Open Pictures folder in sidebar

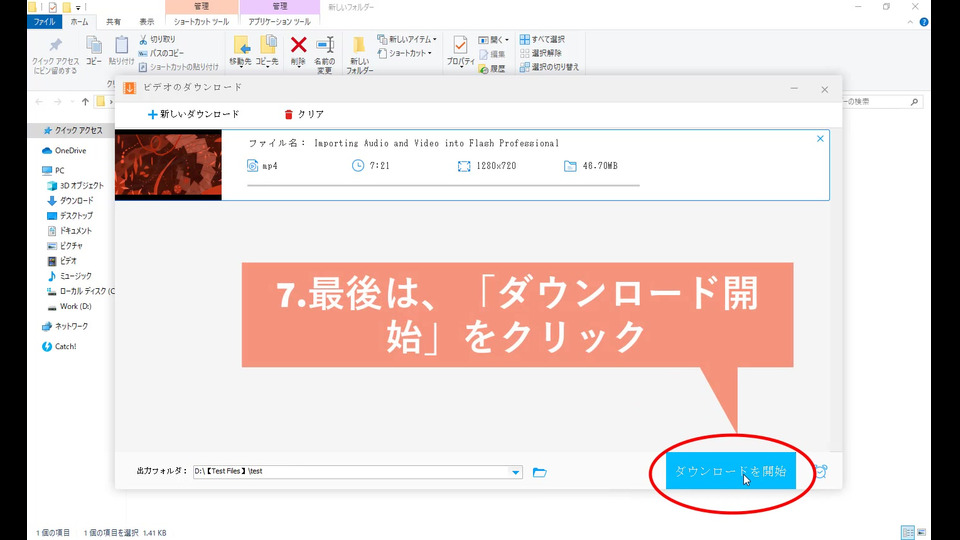coord(65,246)
